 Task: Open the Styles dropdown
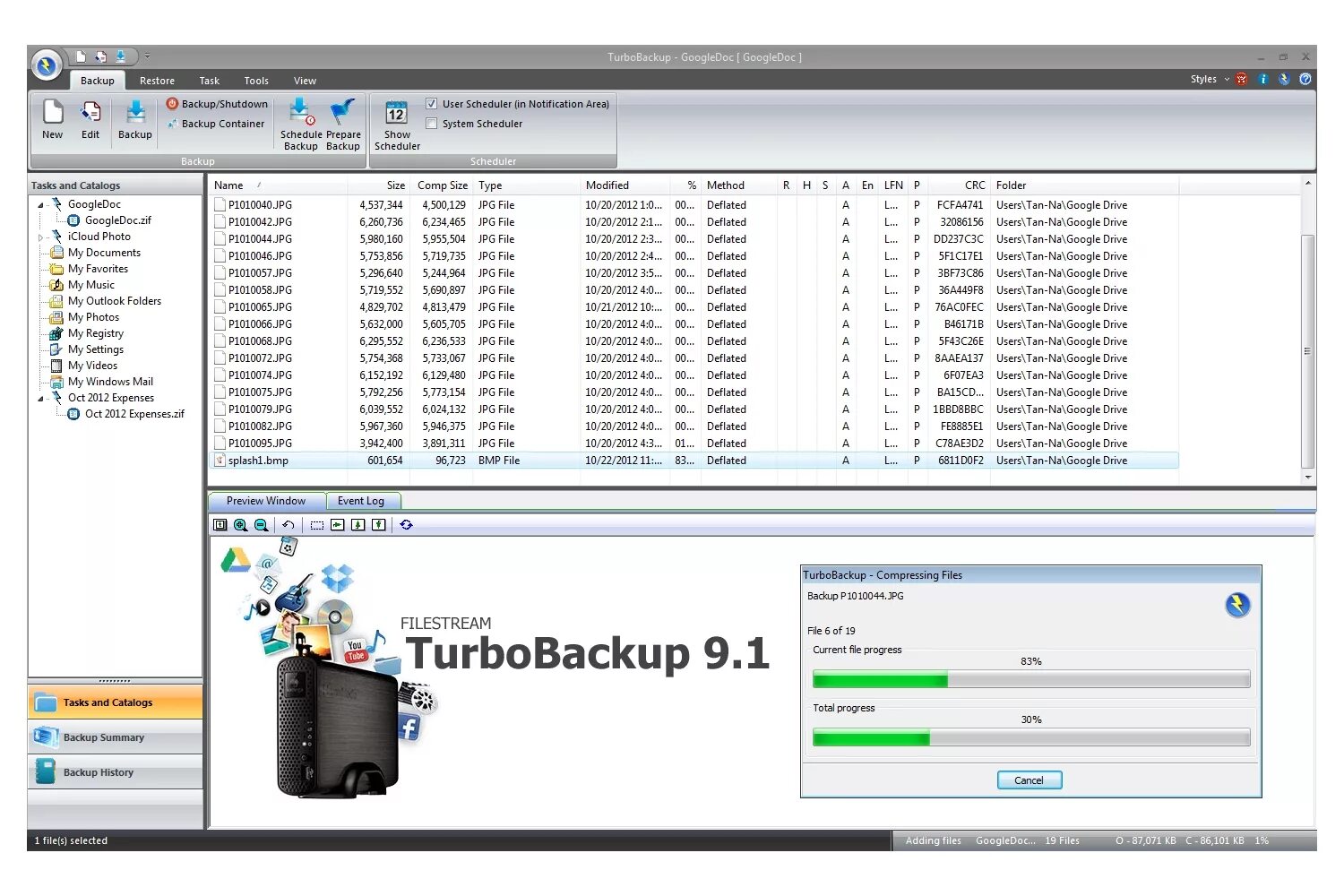click(1210, 79)
